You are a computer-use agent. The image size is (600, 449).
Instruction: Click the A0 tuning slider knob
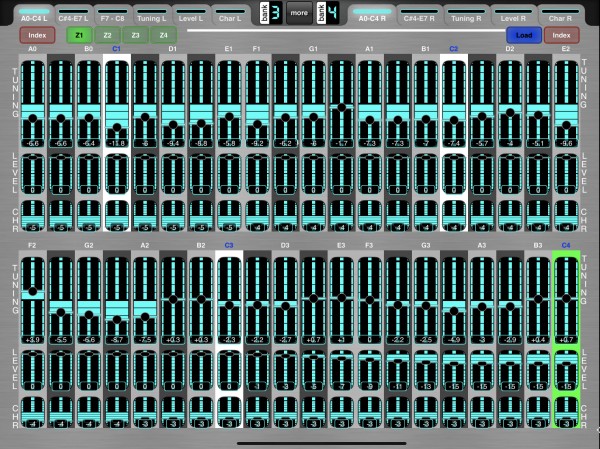click(x=33, y=119)
